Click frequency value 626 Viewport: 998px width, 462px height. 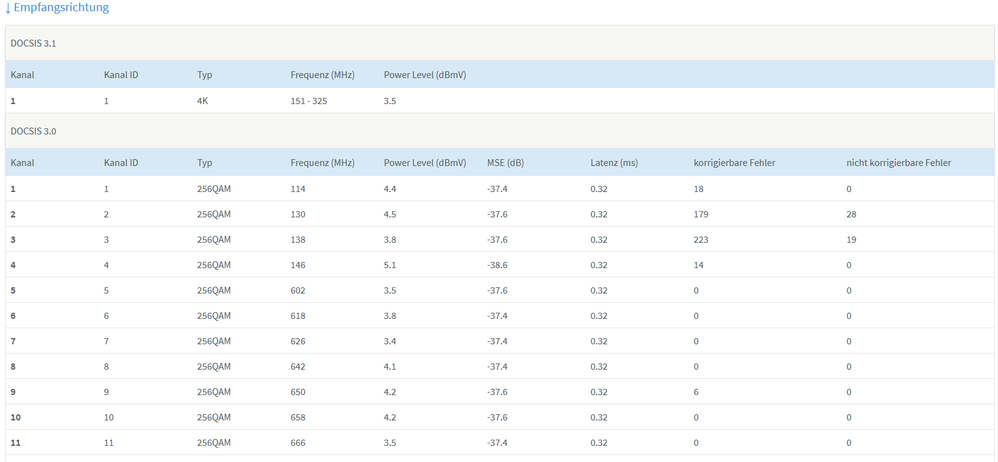coord(298,342)
